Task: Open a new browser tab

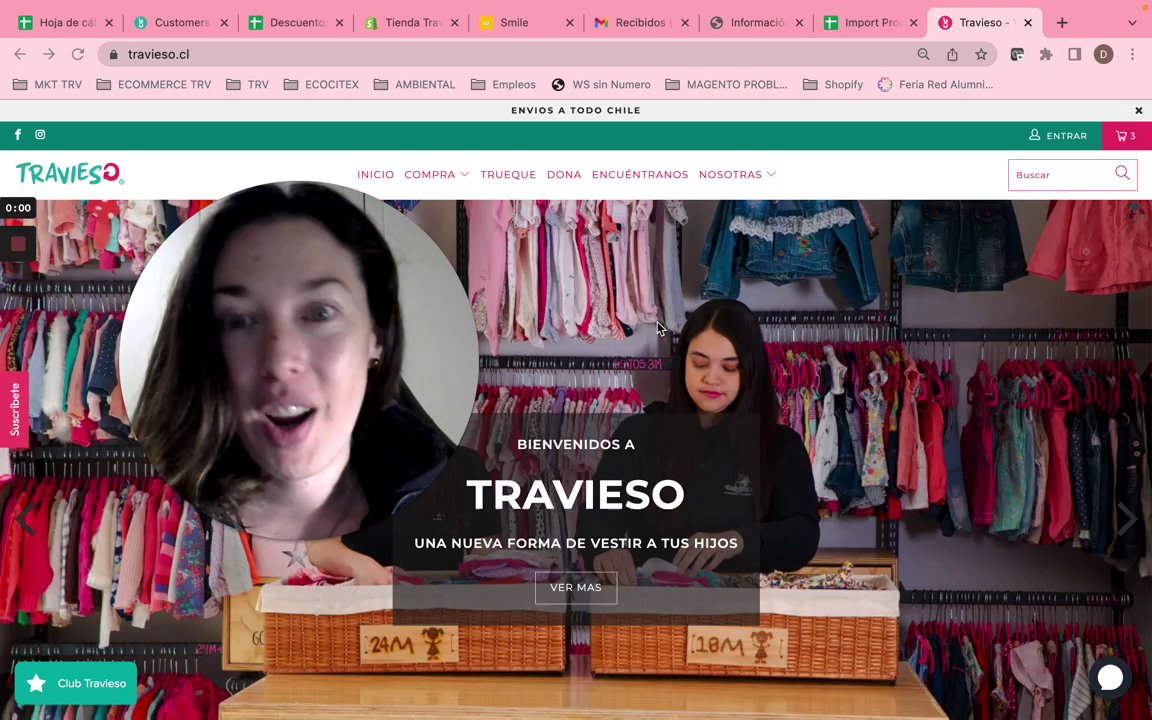Action: click(x=1062, y=23)
